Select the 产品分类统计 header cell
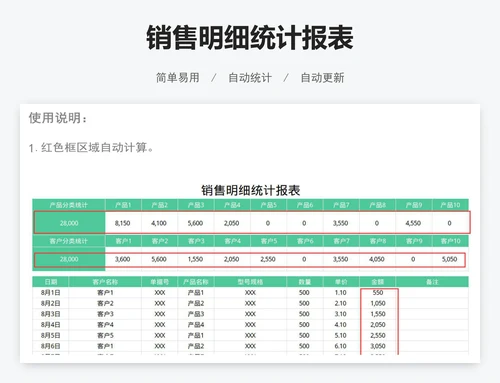 [69, 205]
